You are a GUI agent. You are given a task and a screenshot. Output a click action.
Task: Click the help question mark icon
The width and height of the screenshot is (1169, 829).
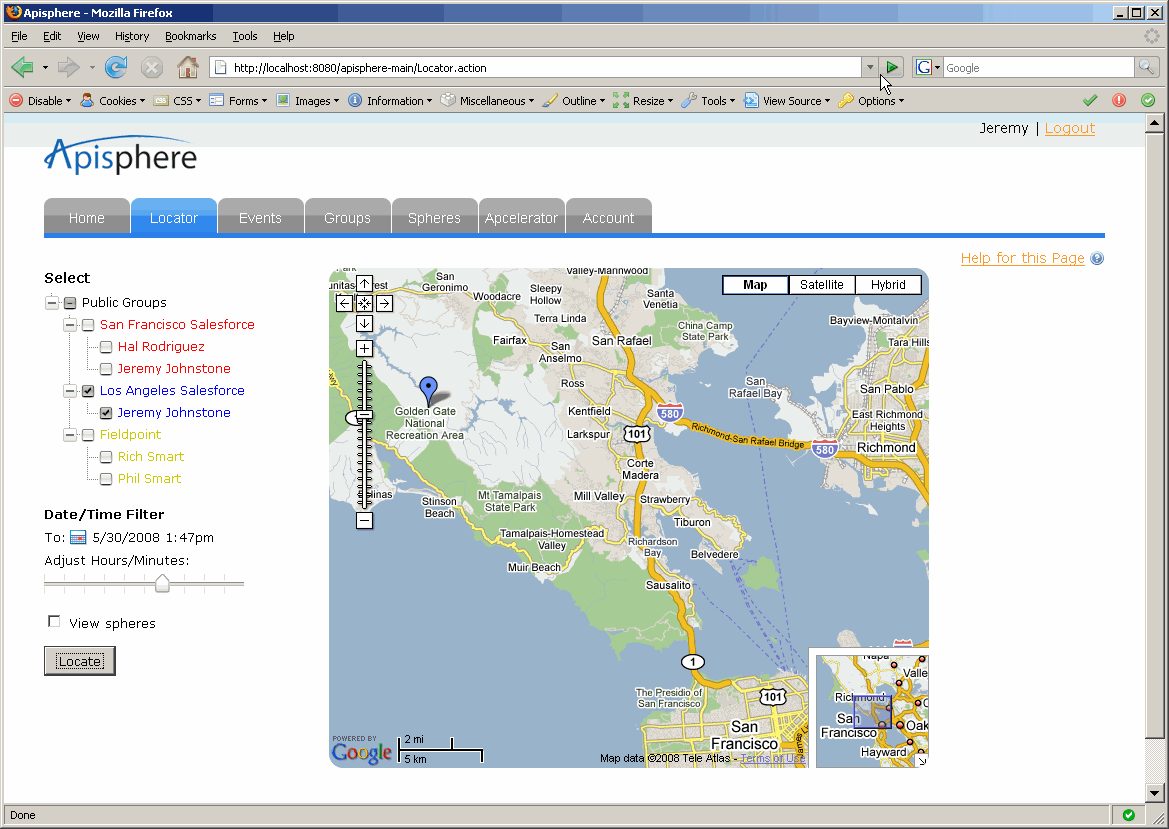(x=1097, y=259)
